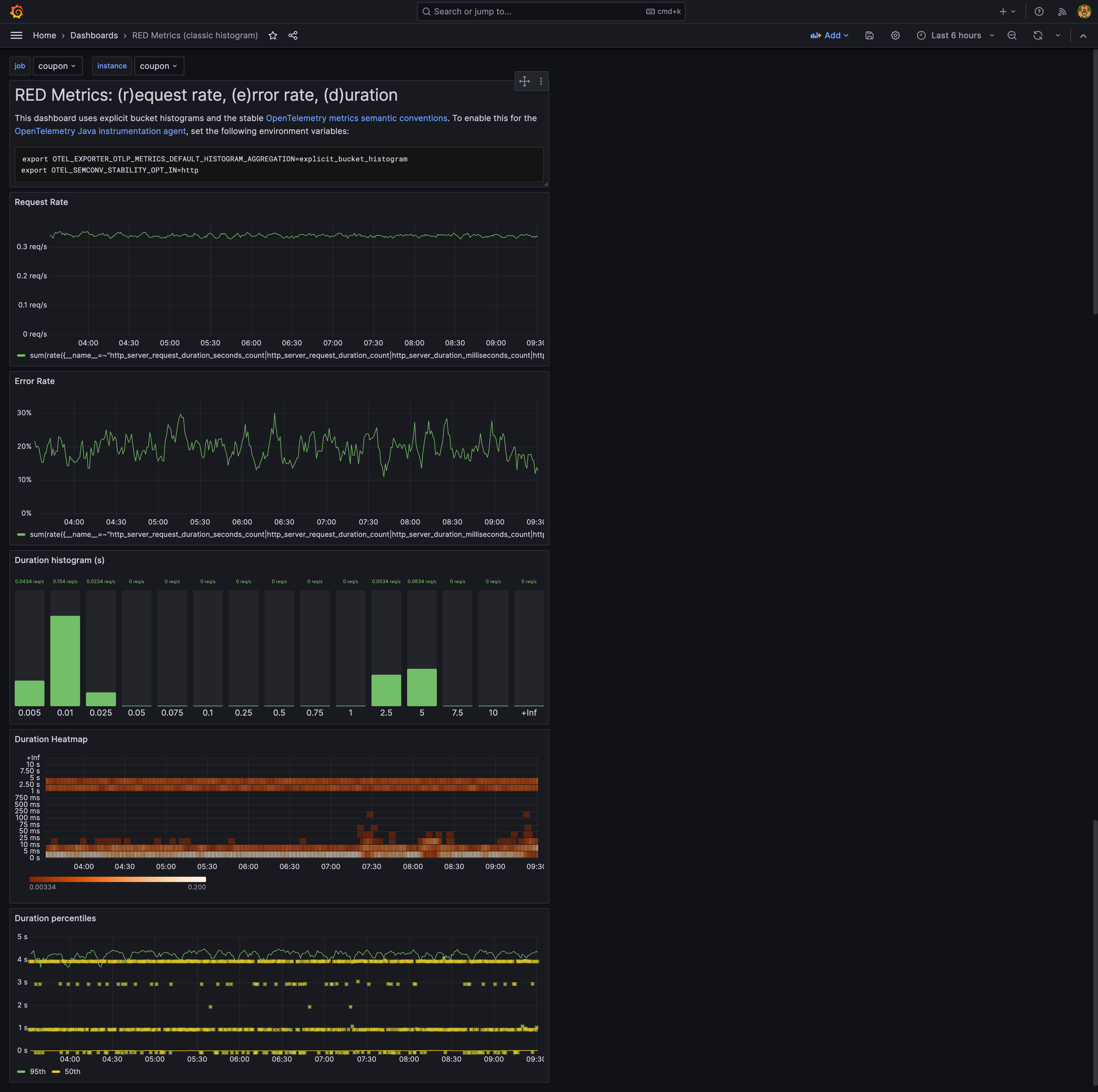The width and height of the screenshot is (1098, 1092).
Task: Open the hamburger navigation menu
Action: pos(16,35)
